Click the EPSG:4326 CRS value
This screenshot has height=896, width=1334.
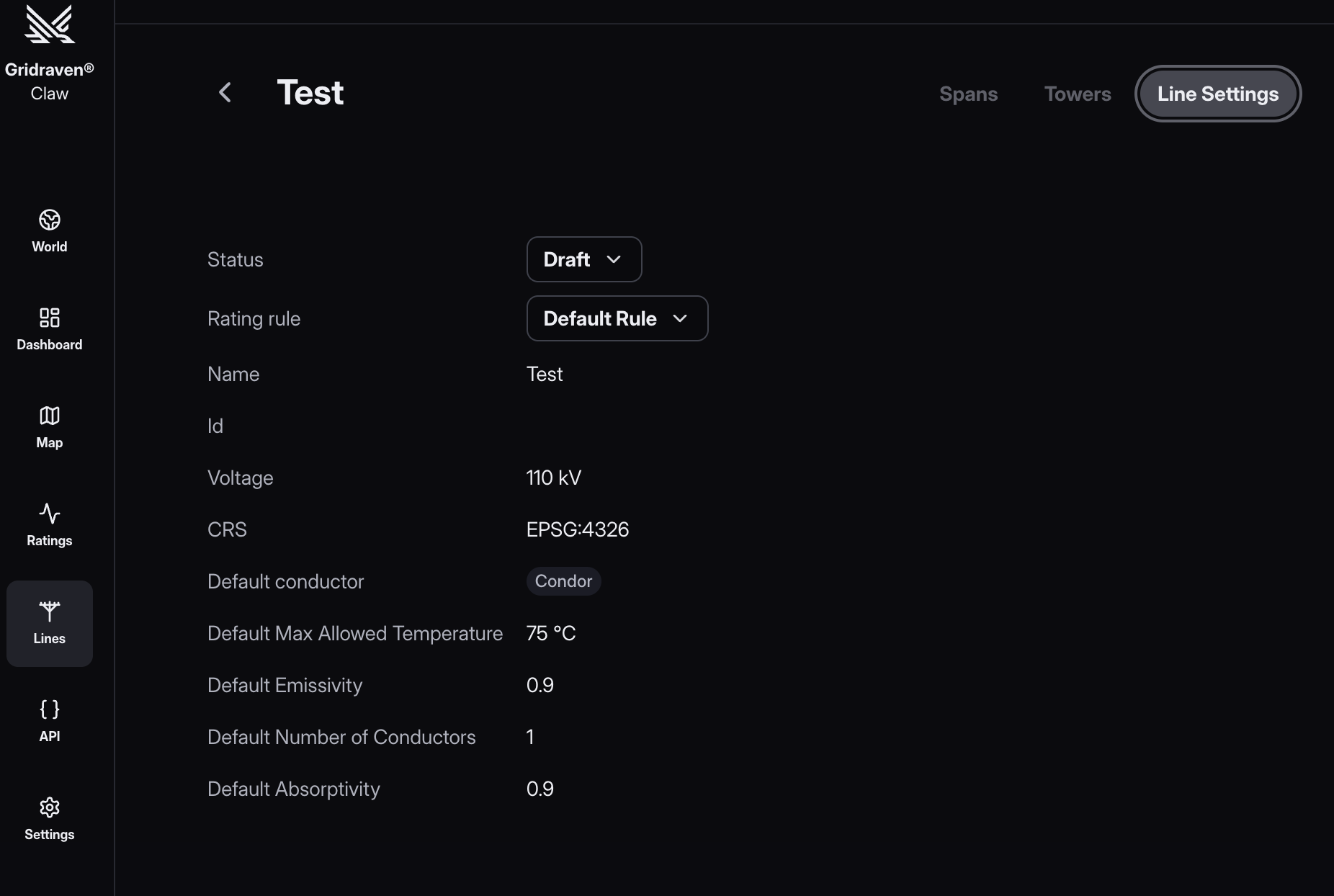pos(578,529)
